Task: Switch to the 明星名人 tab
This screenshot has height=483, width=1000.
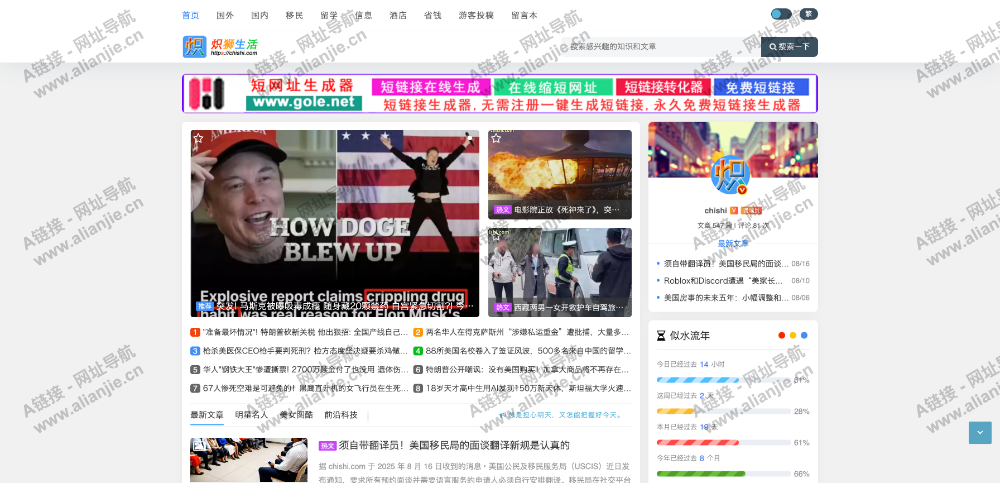Action: tap(251, 414)
